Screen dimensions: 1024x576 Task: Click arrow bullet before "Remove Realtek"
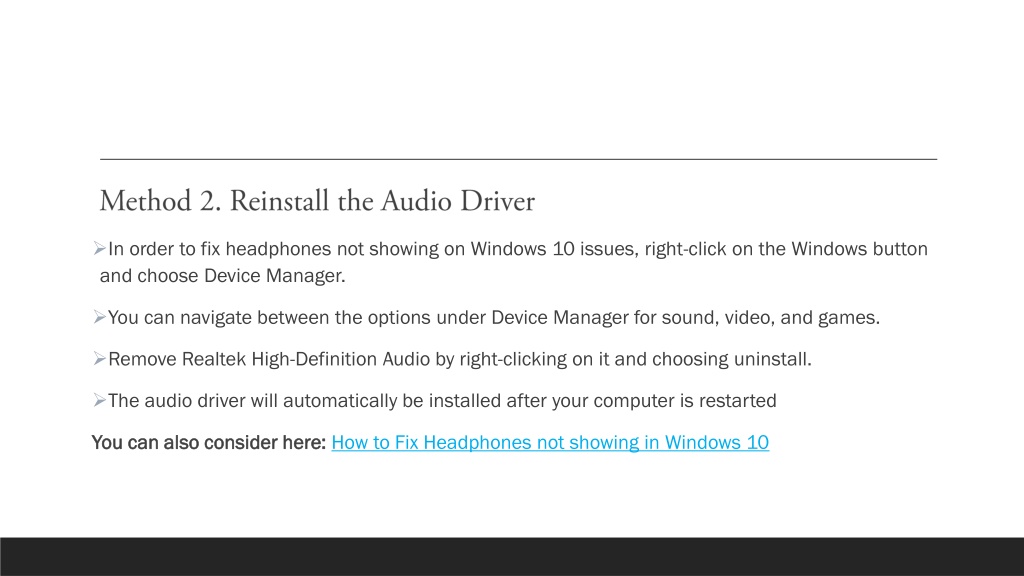click(x=99, y=359)
